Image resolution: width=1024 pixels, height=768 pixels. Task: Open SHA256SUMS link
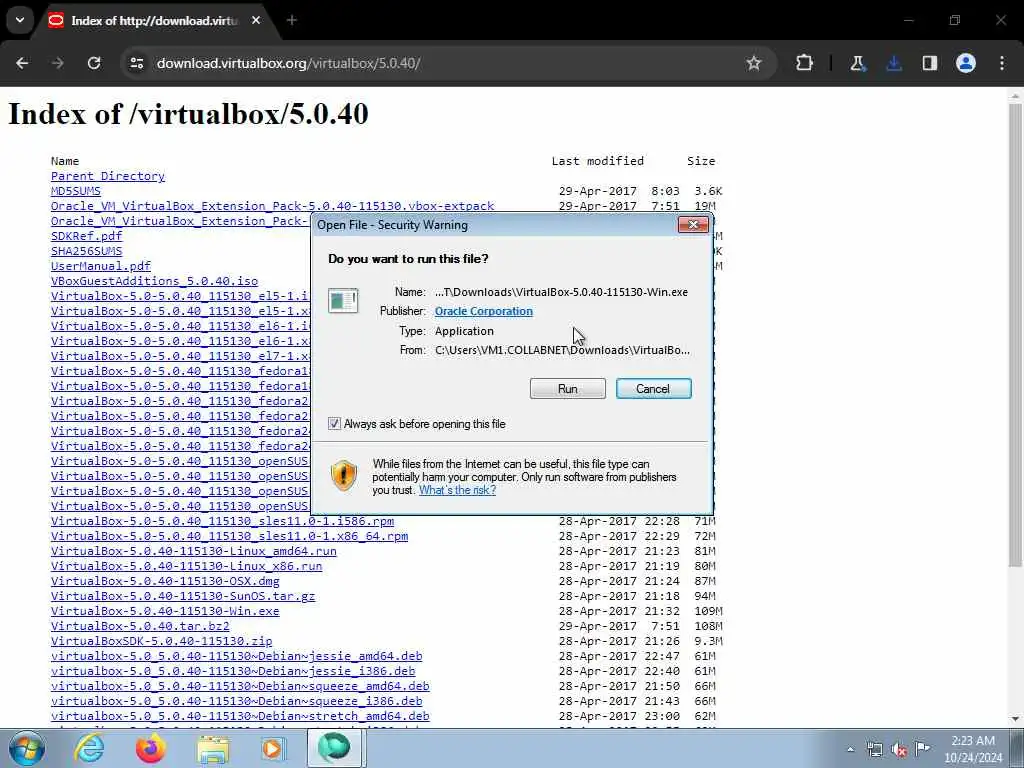86,251
